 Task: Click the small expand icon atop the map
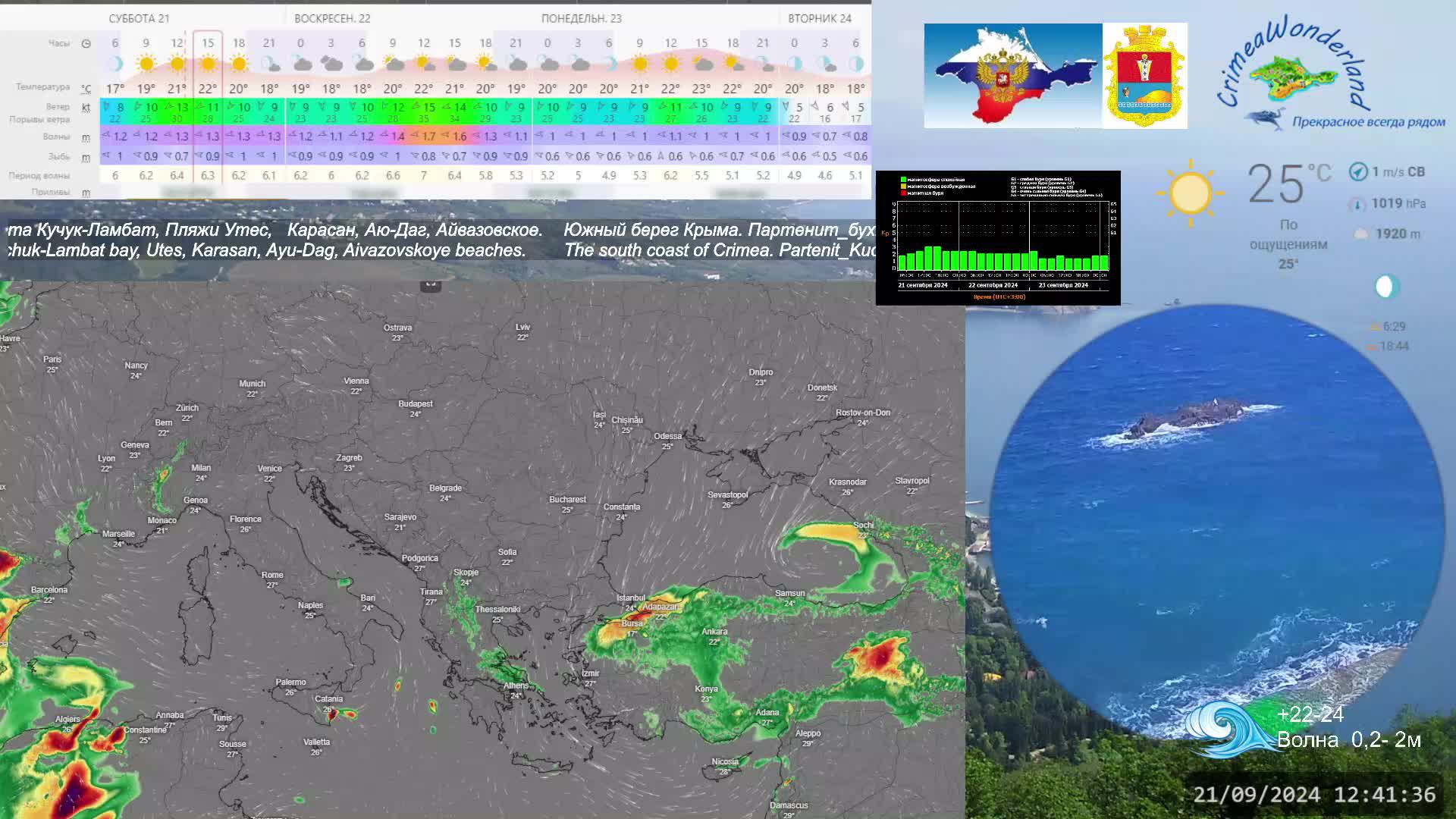[431, 284]
